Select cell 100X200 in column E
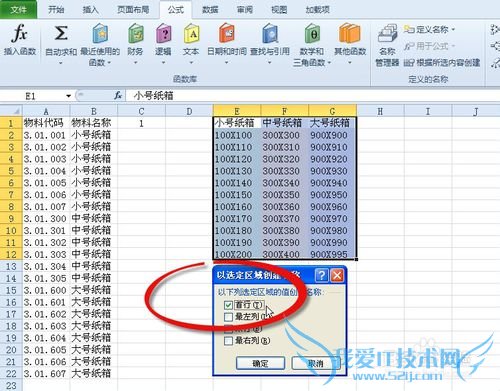The height and width of the screenshot is (391, 500). click(237, 254)
